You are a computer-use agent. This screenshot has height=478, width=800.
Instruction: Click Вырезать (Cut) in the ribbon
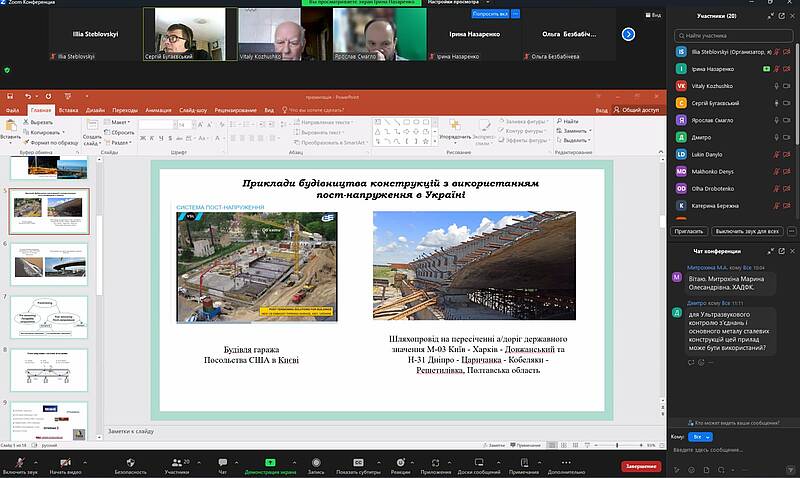(39, 122)
